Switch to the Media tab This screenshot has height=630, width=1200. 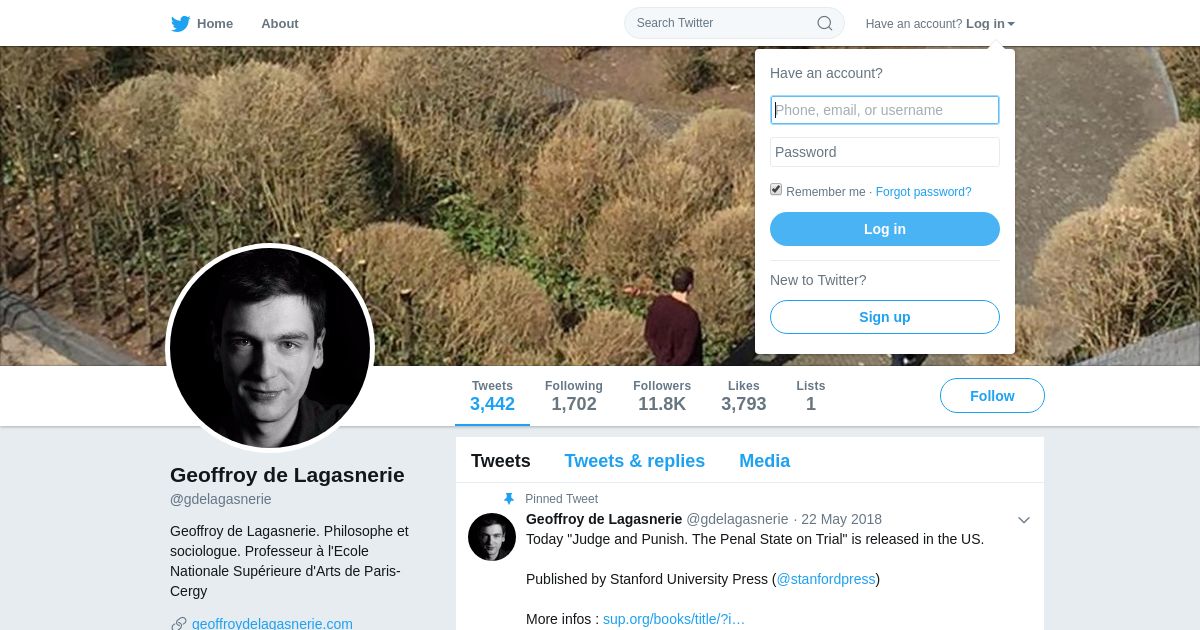tap(764, 461)
